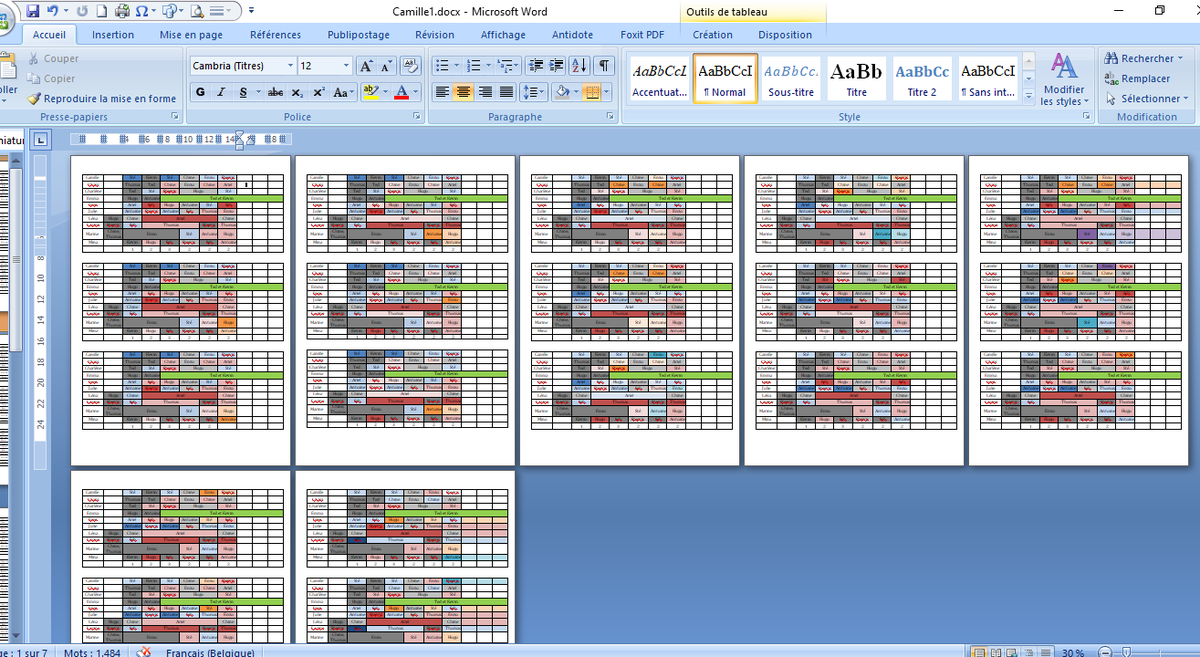Quick print using the printer icon
Image resolution: width=1200 pixels, height=657 pixels.
coord(122,12)
